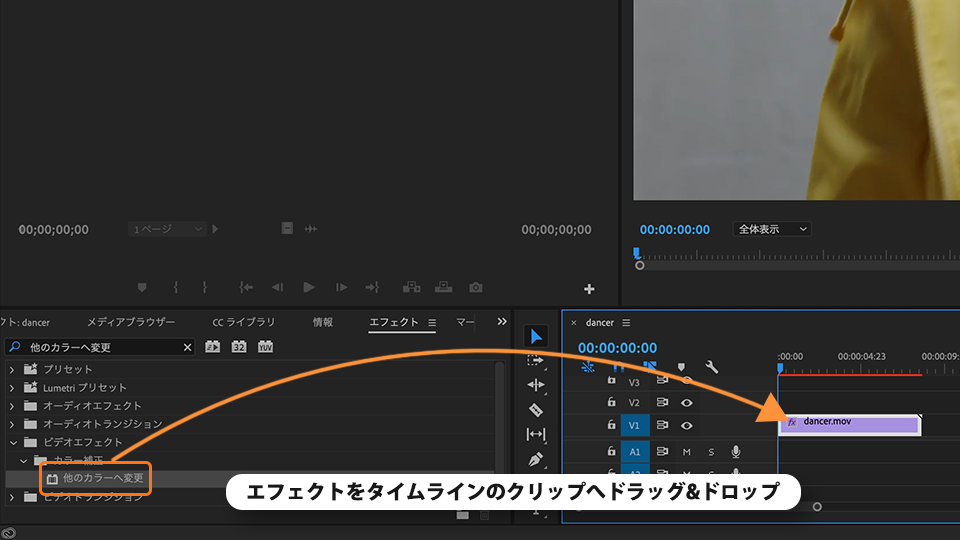Expand the Lumetri プリセット folder
This screenshot has width=960, height=540.
[12, 388]
